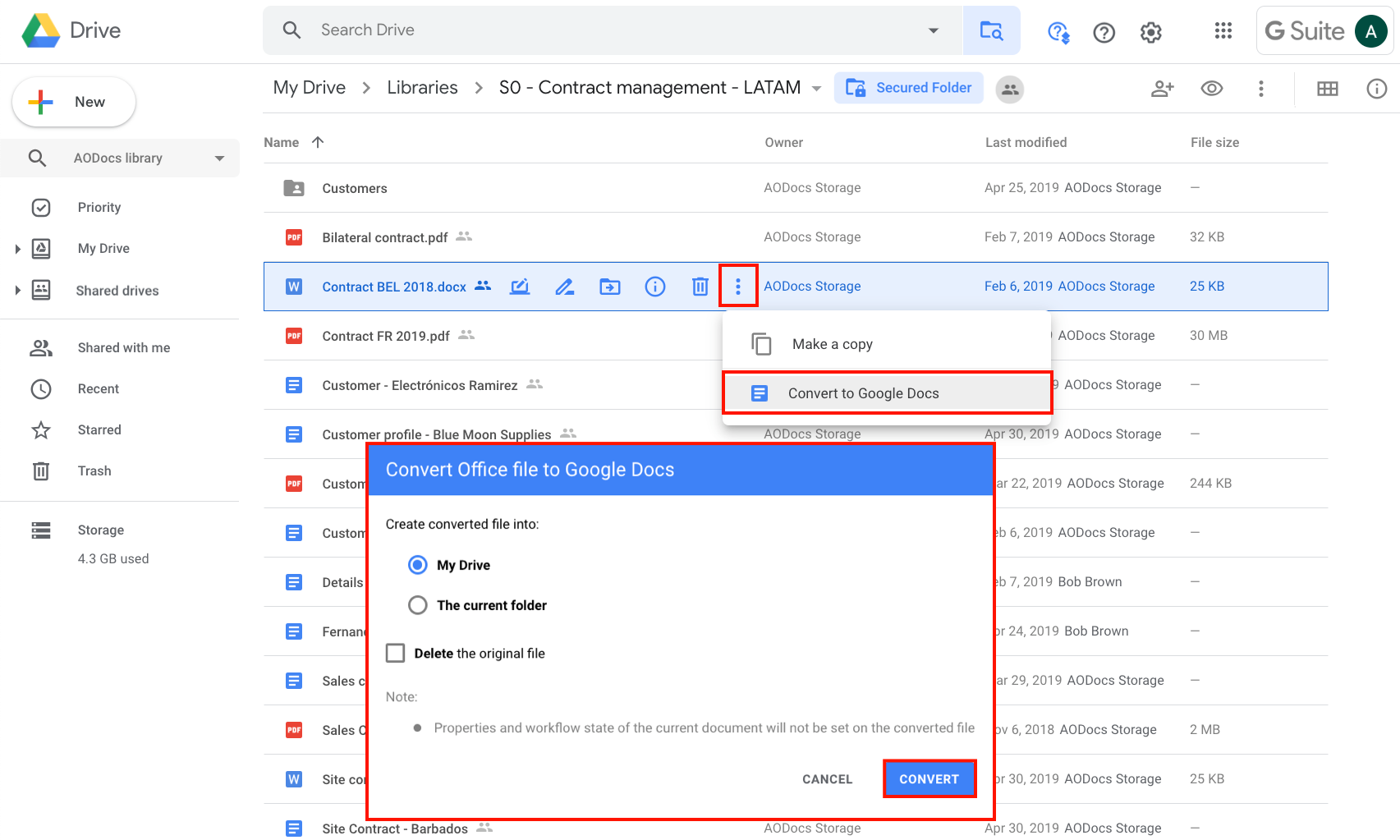Click the move-to-folder icon on Contract BEL row
Viewport: 1400px width, 840px height.
610,287
